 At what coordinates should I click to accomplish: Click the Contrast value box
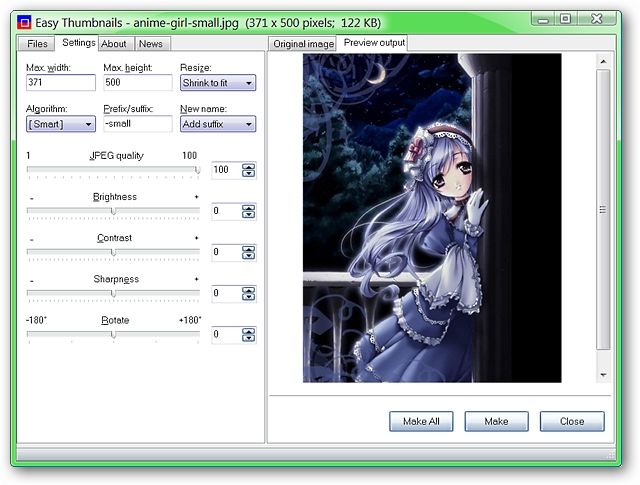(x=227, y=252)
